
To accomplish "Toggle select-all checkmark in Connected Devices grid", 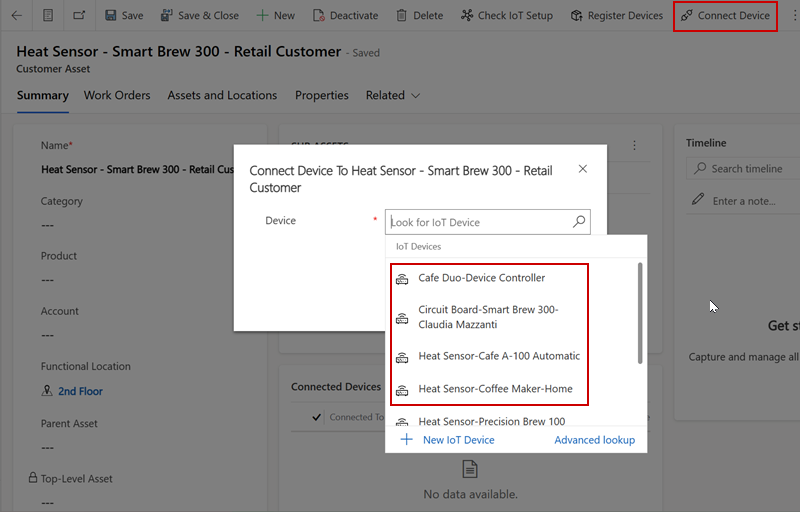I will 316,417.
